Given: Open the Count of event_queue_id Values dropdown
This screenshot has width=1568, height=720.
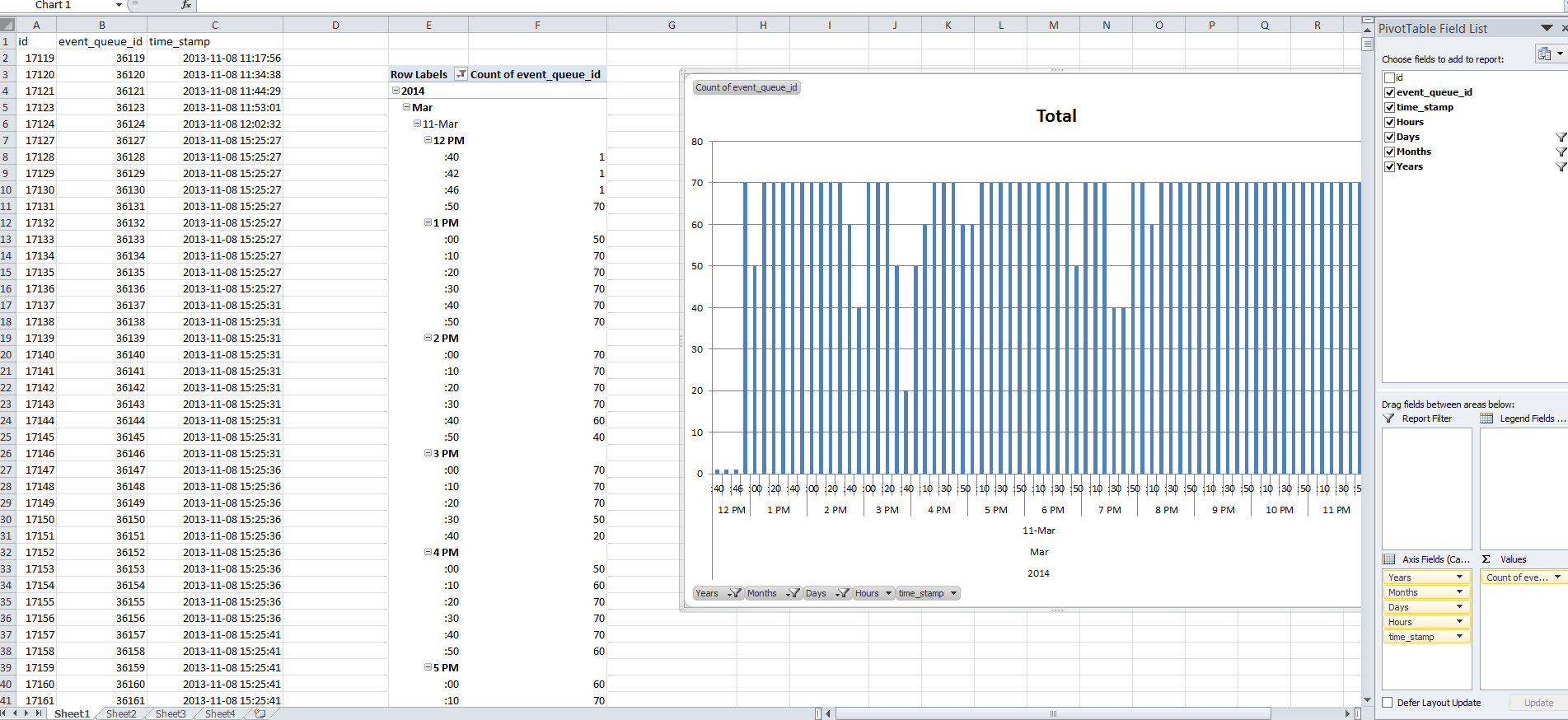Looking at the screenshot, I should (1557, 577).
